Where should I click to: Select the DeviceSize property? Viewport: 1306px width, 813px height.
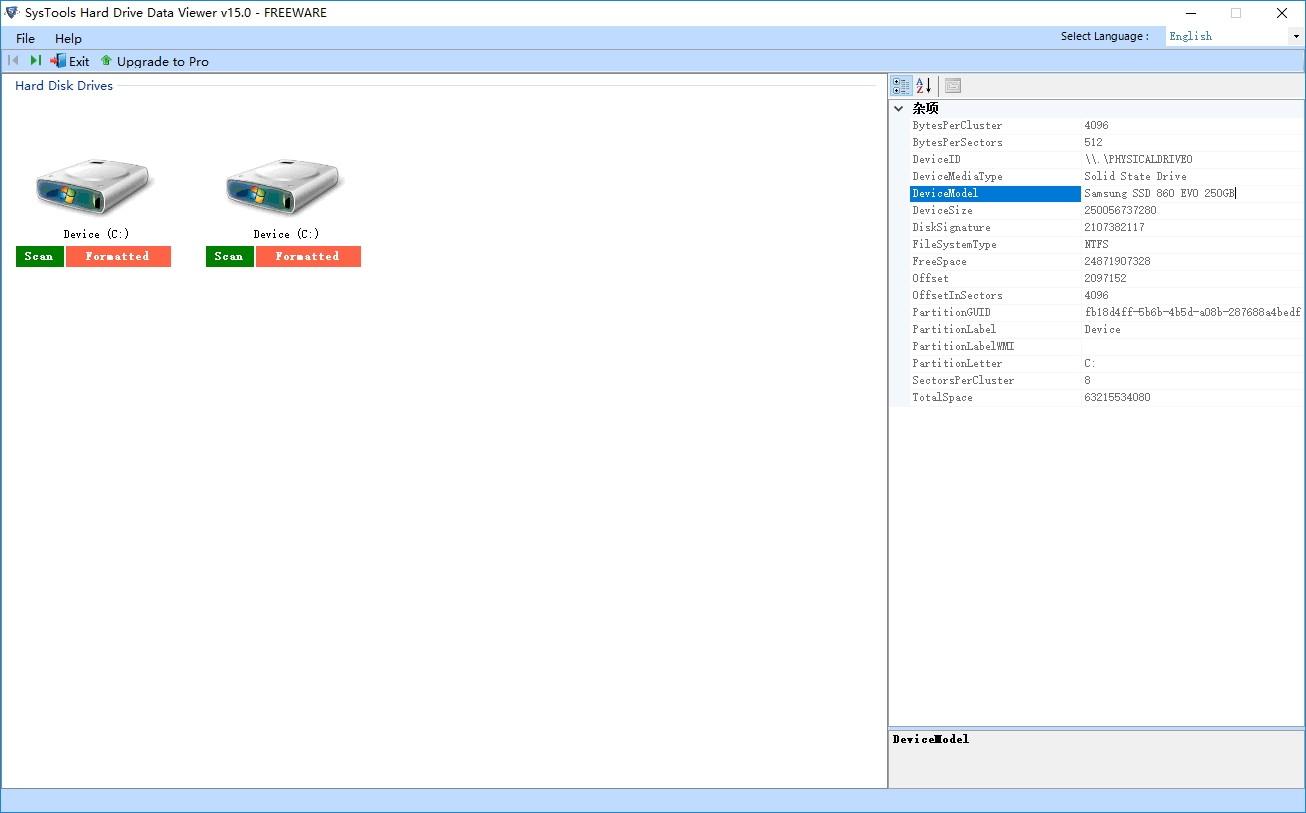[942, 211]
